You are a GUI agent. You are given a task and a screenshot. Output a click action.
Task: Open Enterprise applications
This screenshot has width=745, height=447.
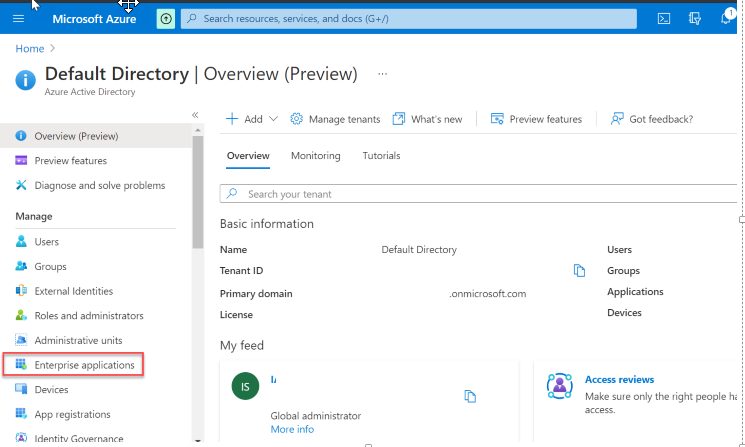click(73, 365)
